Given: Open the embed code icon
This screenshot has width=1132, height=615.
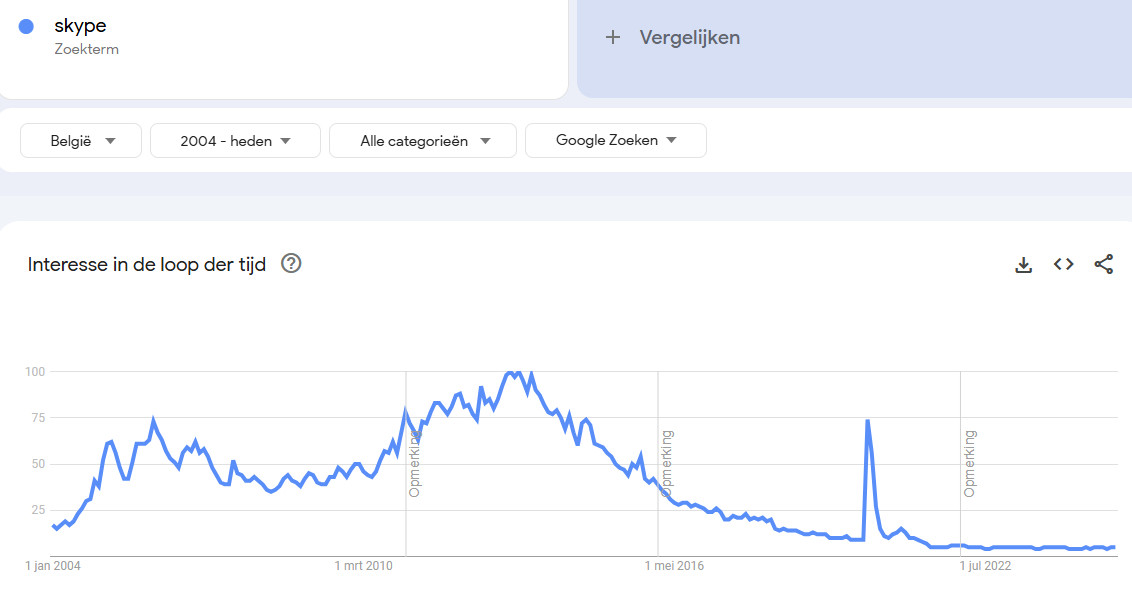Looking at the screenshot, I should tap(1063, 264).
